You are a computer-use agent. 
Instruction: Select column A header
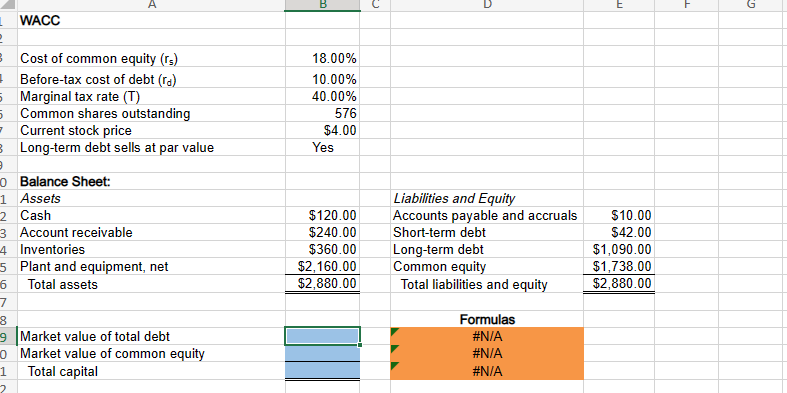(151, 5)
